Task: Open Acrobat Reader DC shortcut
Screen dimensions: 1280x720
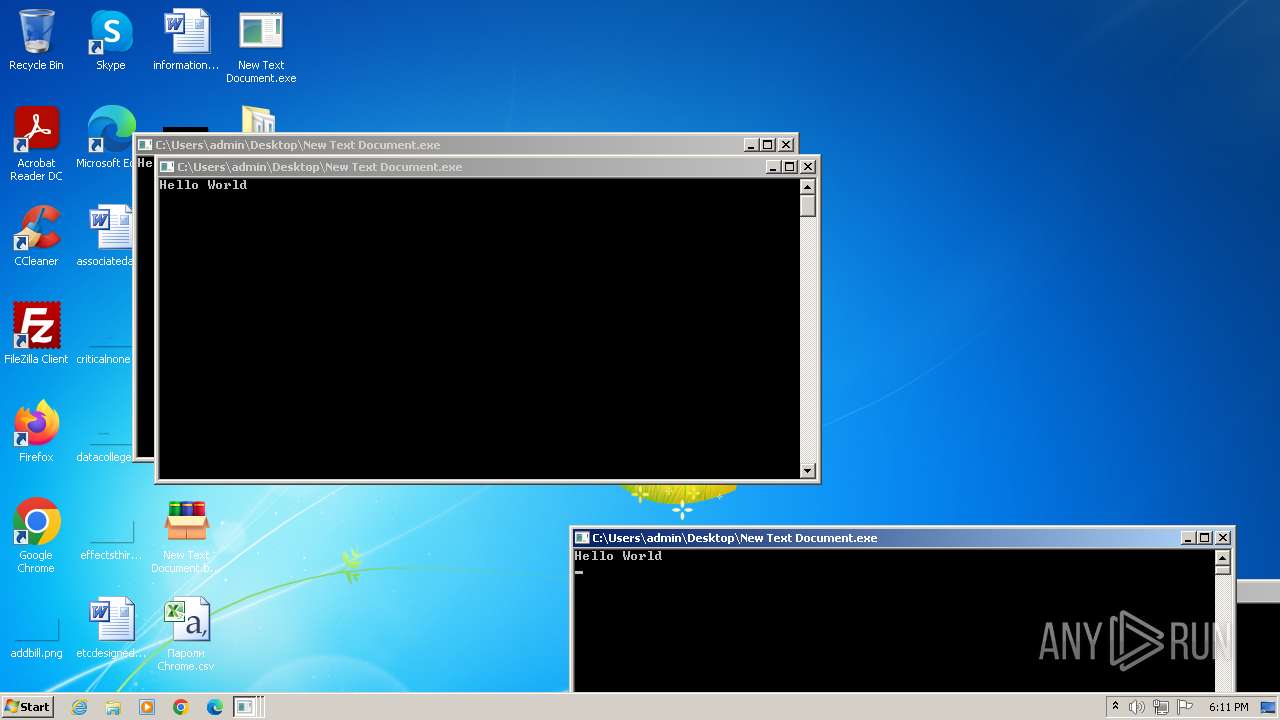Action: (36, 144)
